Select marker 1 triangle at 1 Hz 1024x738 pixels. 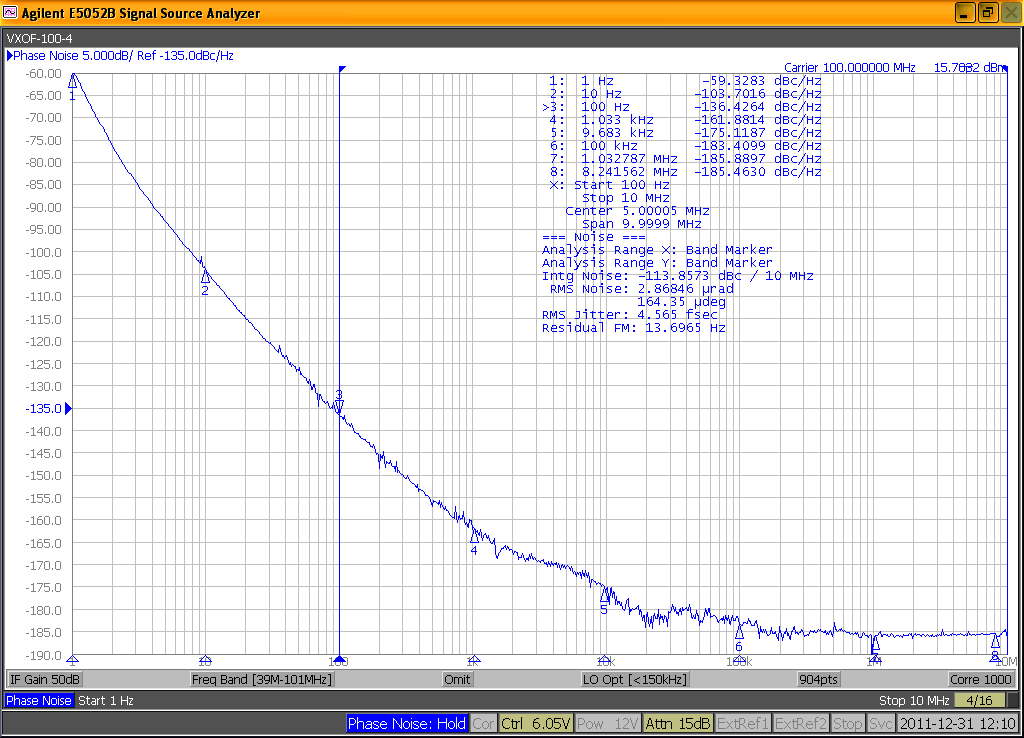tap(72, 81)
